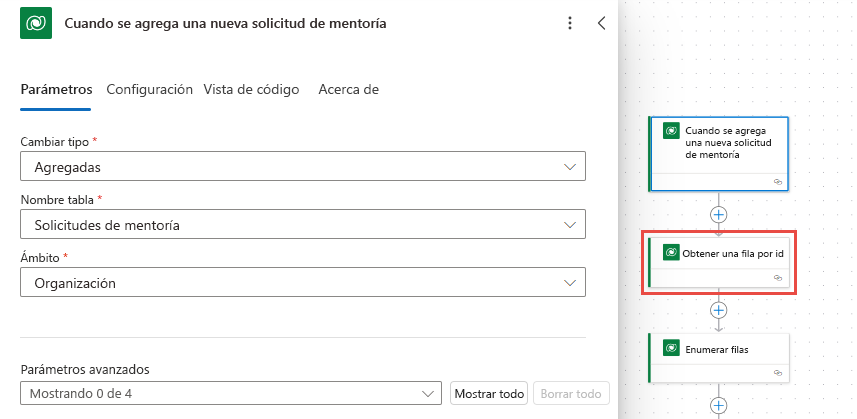Add a step below the trigger card

(718, 214)
